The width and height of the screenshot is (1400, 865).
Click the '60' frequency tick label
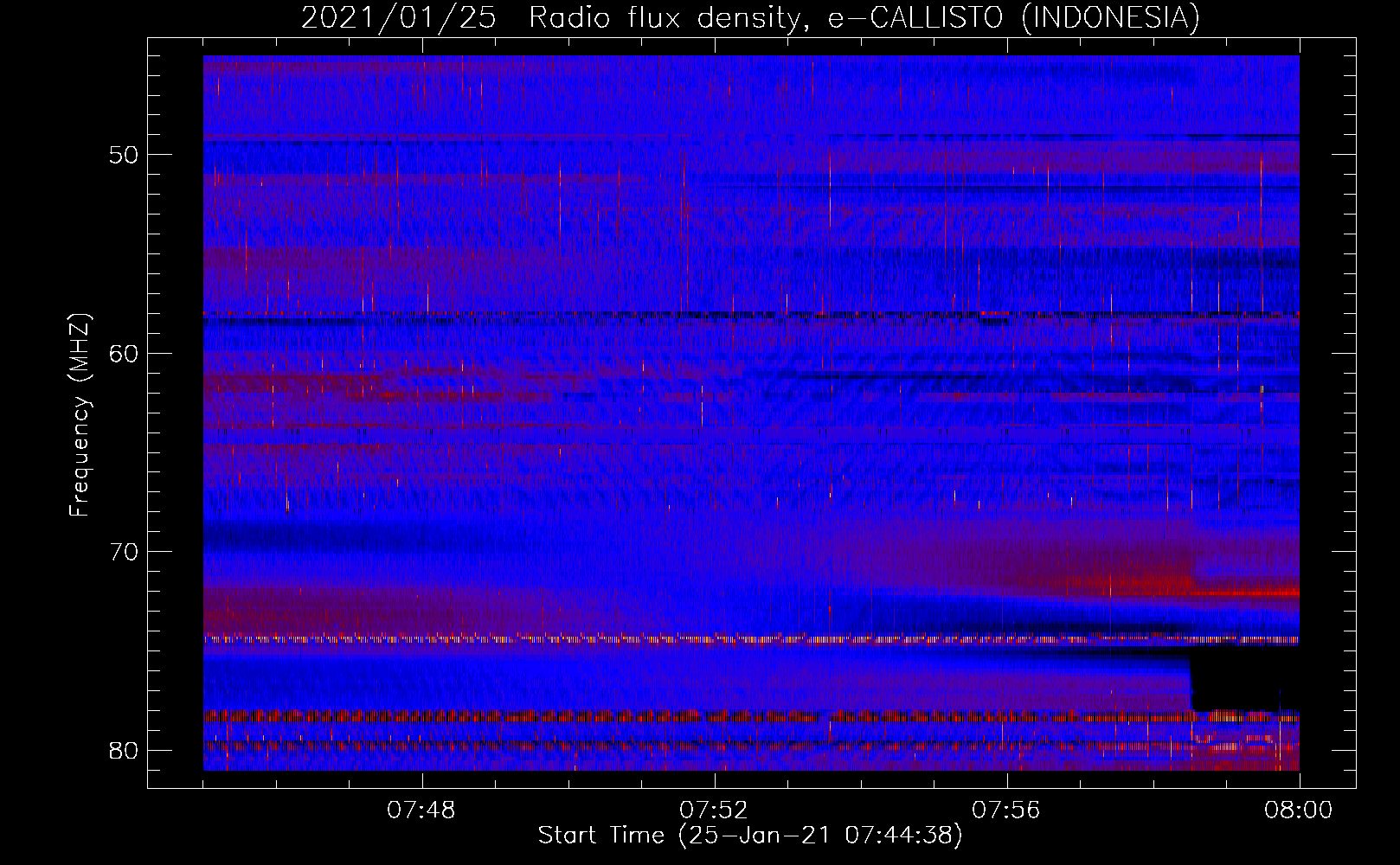[125, 353]
